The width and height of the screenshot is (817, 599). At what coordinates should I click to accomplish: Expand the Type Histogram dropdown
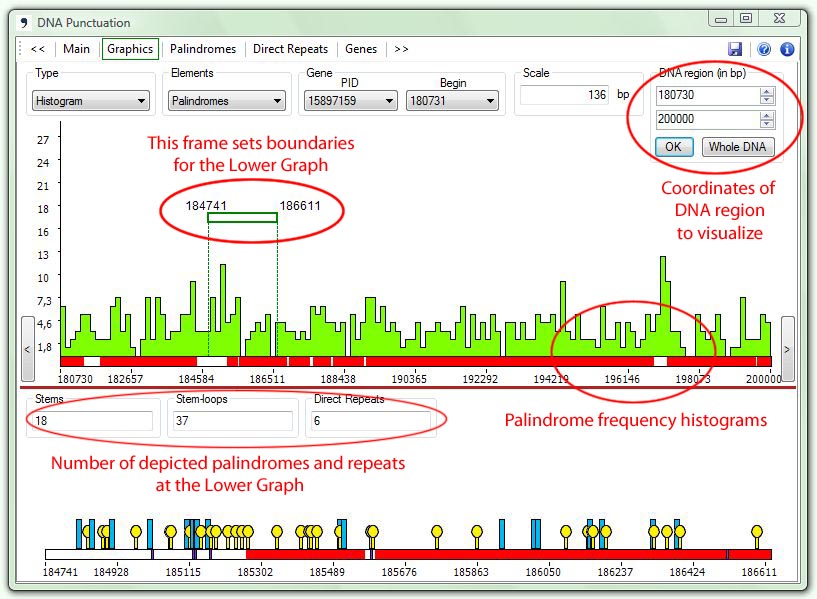[91, 101]
